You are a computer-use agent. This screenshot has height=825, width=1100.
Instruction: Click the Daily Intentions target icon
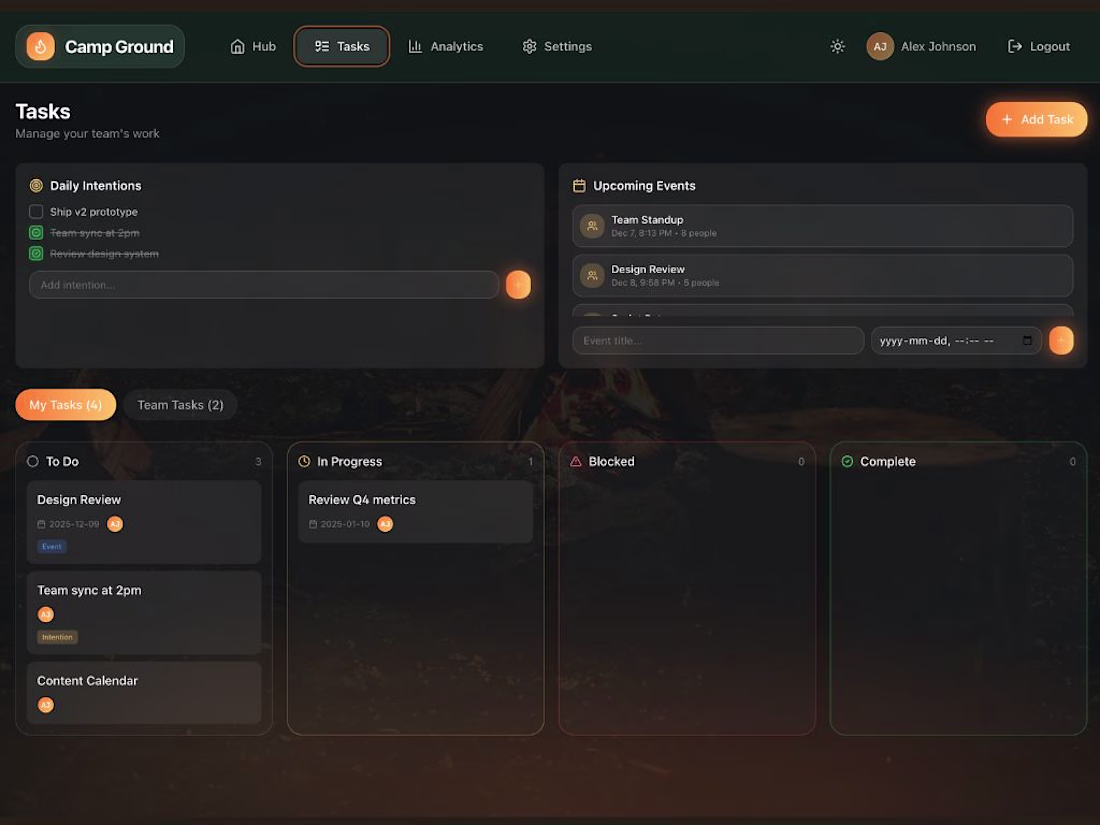[36, 186]
